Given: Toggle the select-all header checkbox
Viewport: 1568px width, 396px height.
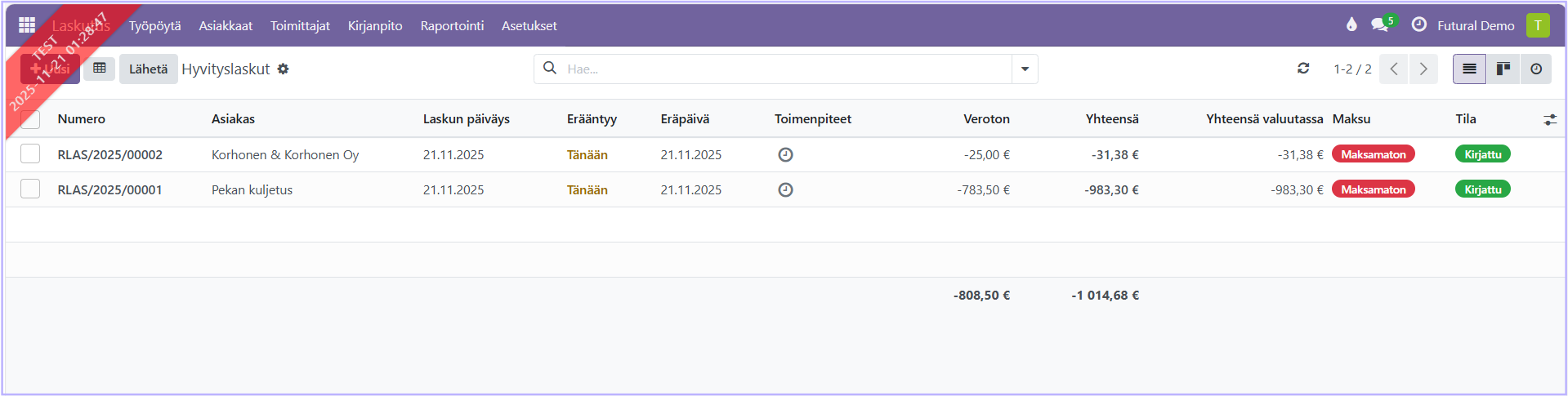Looking at the screenshot, I should 30,119.
